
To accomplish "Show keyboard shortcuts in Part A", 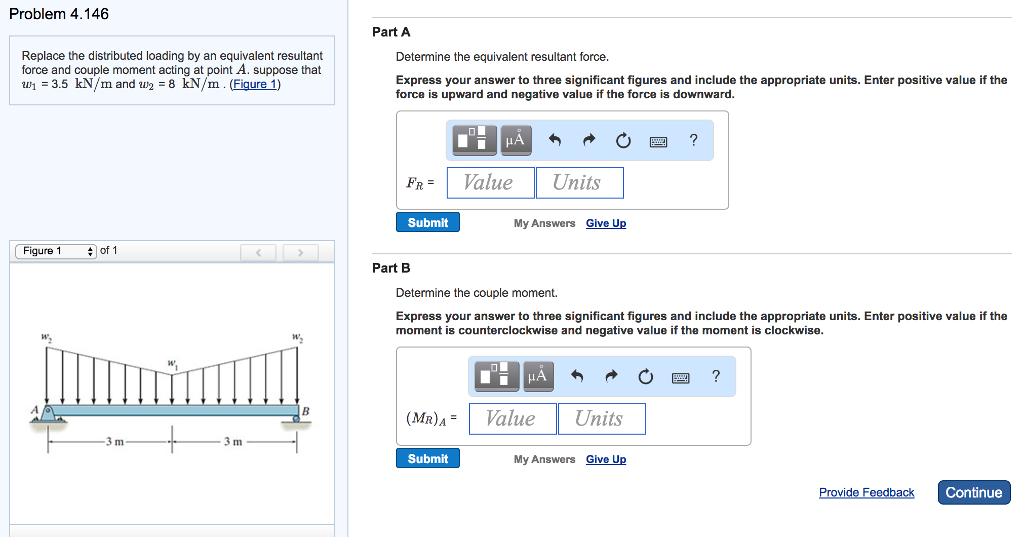I will (658, 141).
